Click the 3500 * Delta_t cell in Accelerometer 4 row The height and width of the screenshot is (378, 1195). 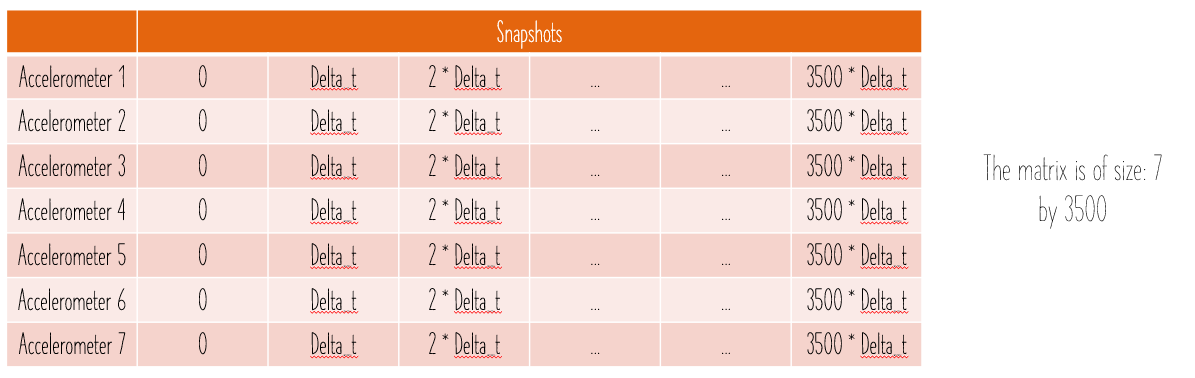[x=857, y=211]
